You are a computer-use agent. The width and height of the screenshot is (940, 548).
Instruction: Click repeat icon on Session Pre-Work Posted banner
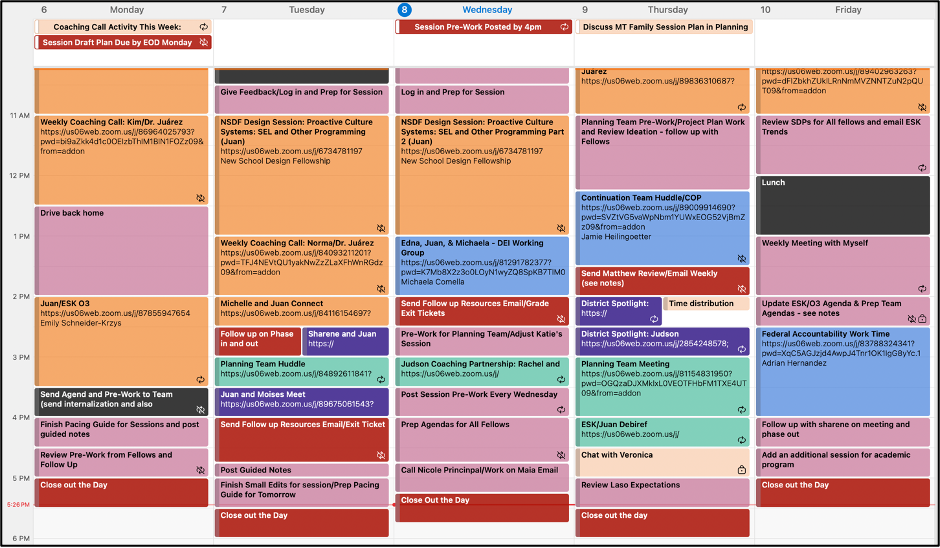point(564,28)
